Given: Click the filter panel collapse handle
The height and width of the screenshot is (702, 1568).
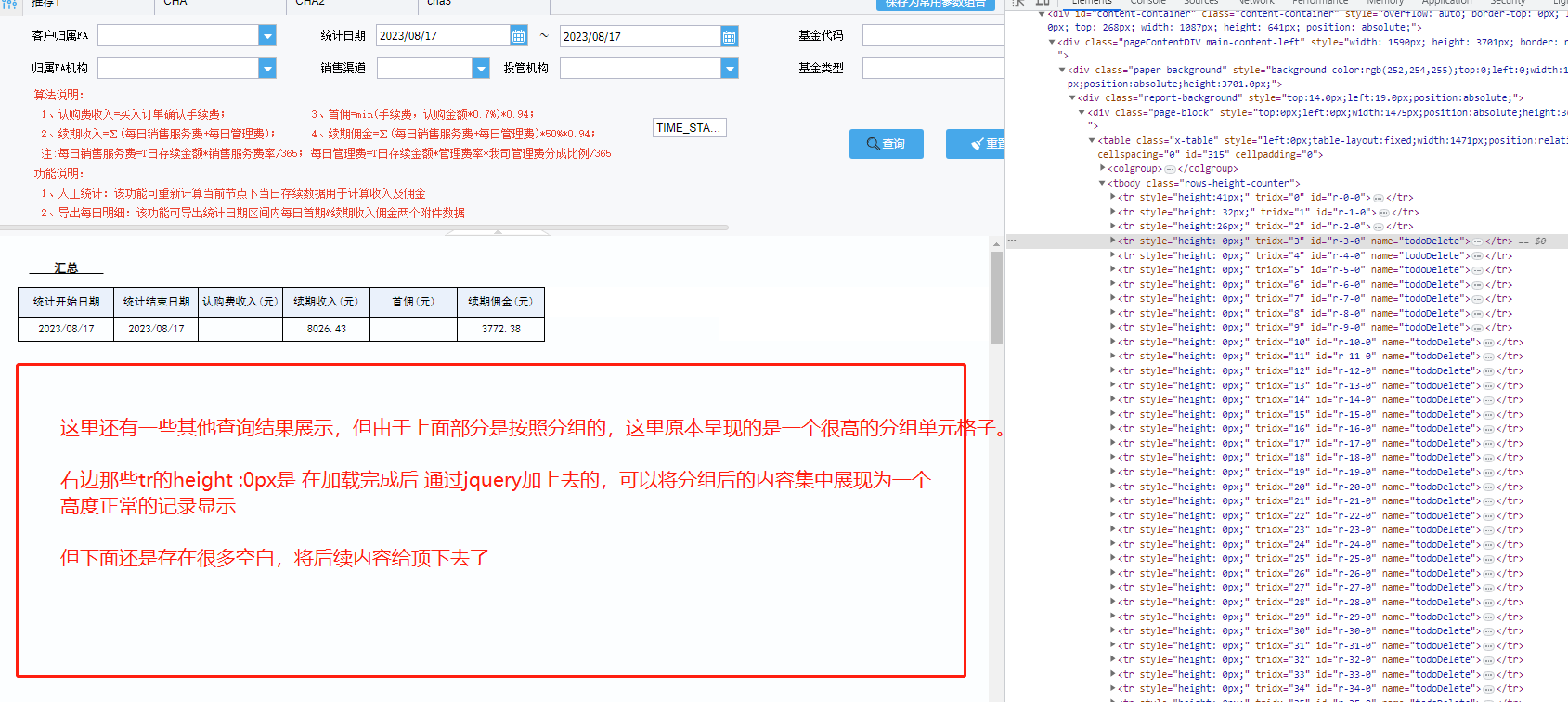Looking at the screenshot, I should (497, 232).
